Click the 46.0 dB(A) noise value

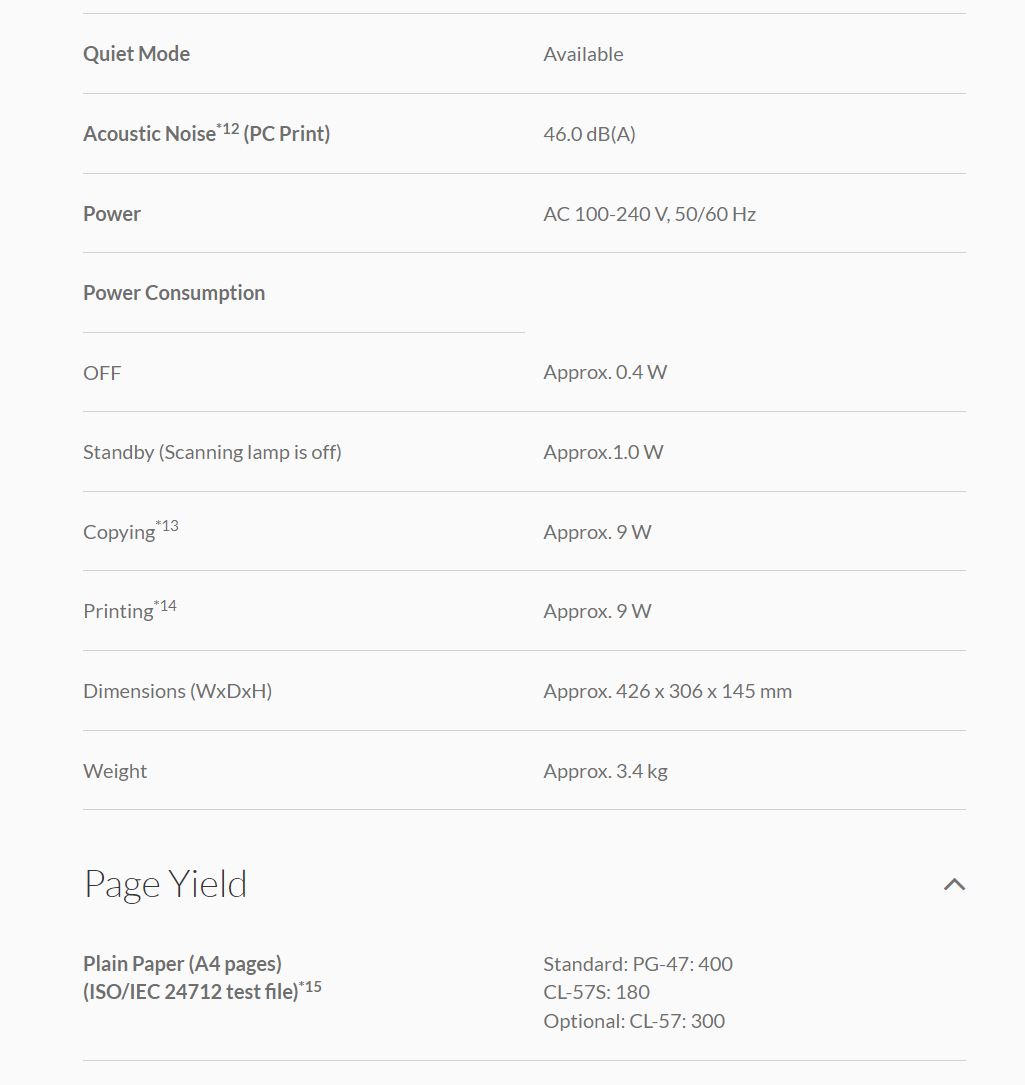589,134
